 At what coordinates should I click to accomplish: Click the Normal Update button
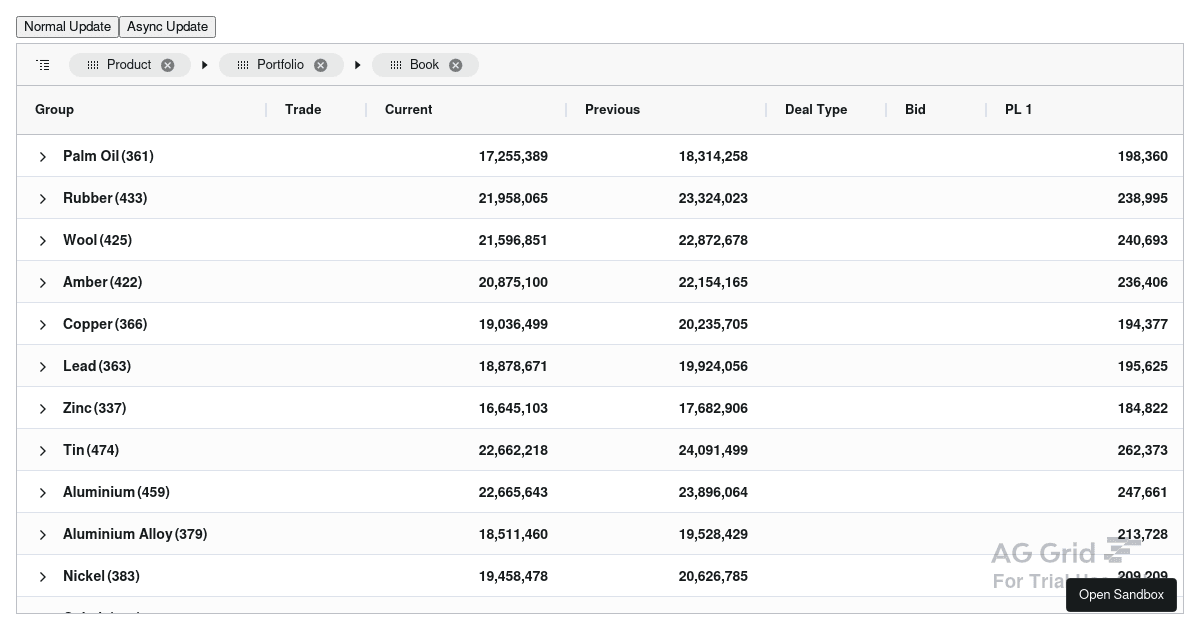[67, 27]
